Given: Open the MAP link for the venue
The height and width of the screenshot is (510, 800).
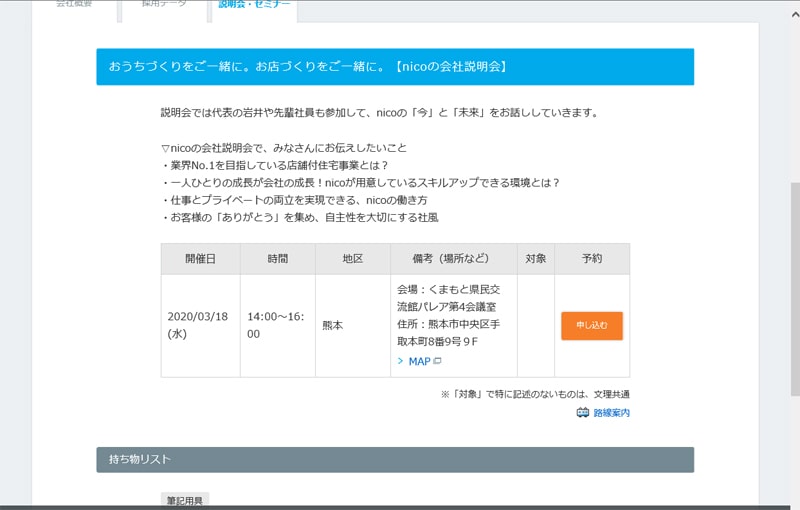Looking at the screenshot, I should click(419, 361).
